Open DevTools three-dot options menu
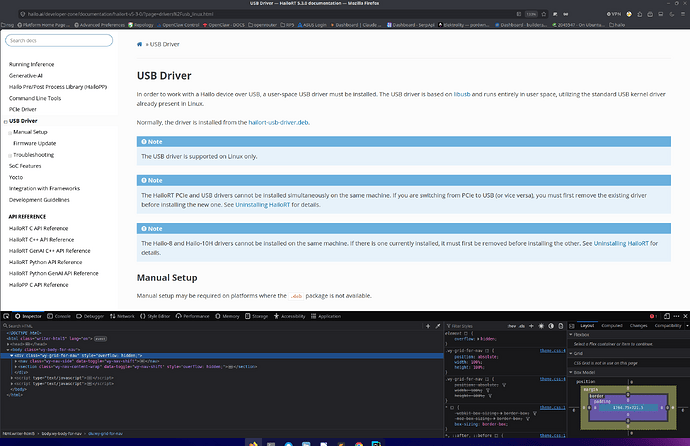The image size is (690, 446). click(x=676, y=316)
